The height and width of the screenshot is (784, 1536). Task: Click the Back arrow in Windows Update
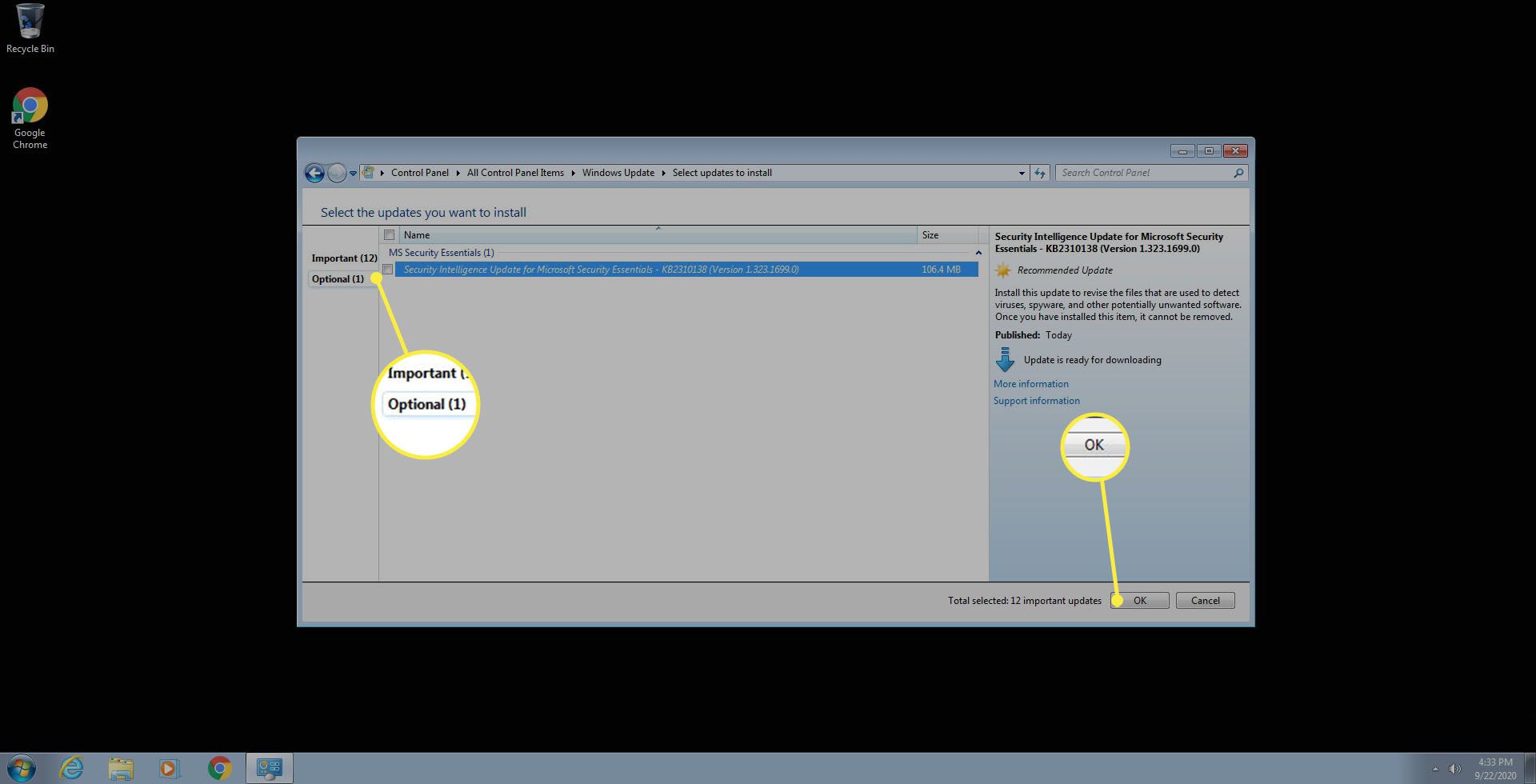click(314, 173)
